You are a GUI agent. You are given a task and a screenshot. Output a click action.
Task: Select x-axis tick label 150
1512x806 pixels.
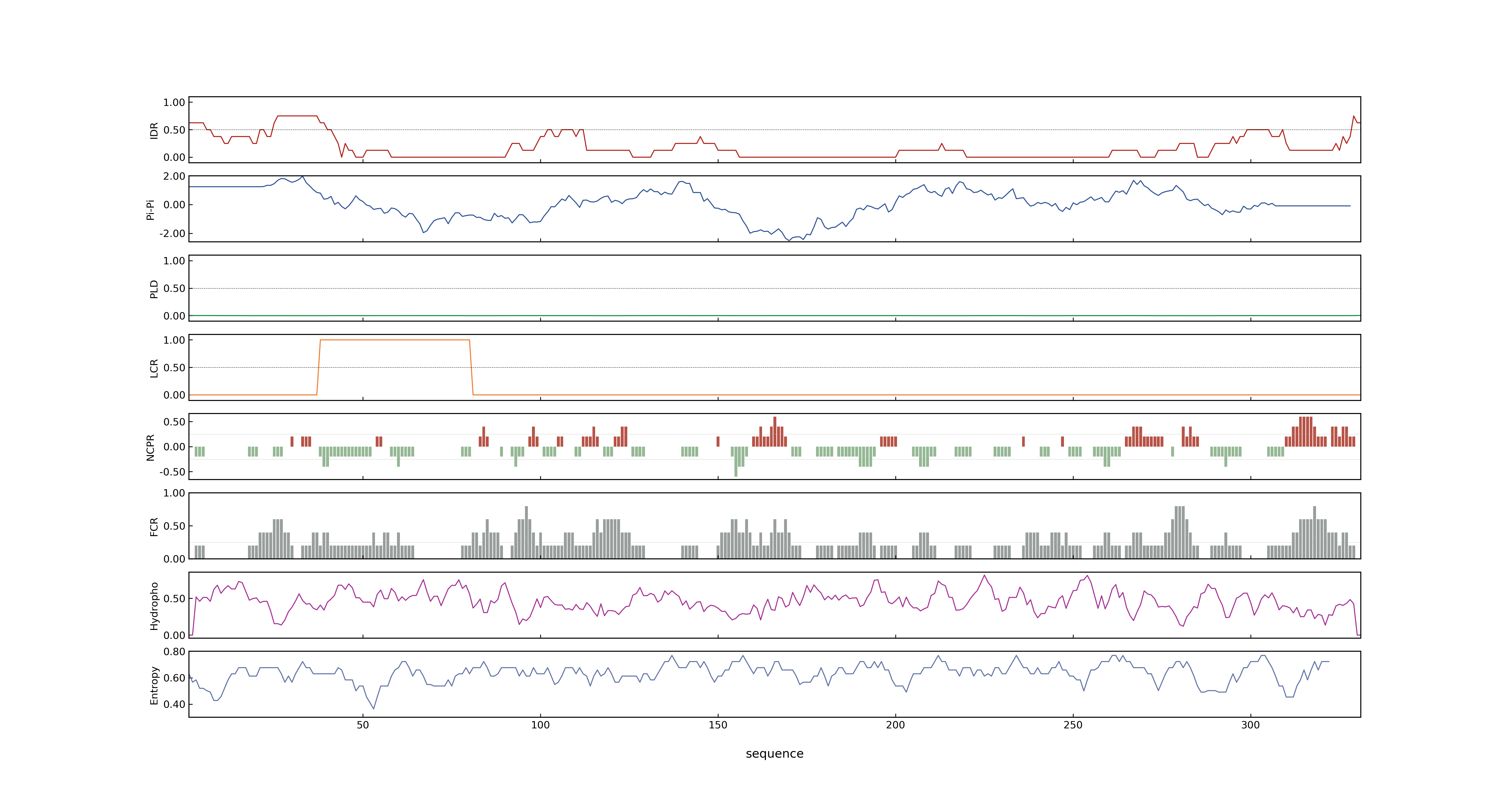(718, 725)
